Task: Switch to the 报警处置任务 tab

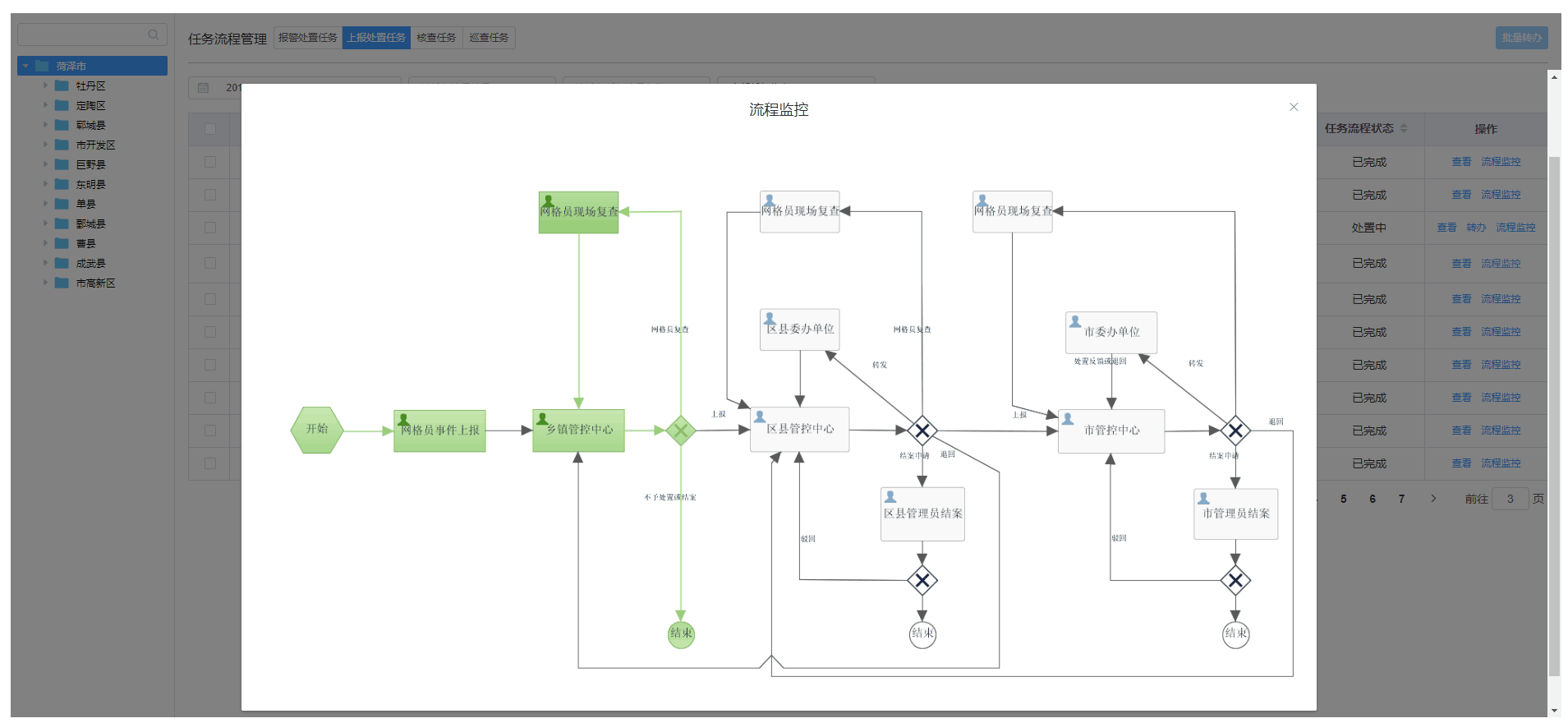Action: 308,38
